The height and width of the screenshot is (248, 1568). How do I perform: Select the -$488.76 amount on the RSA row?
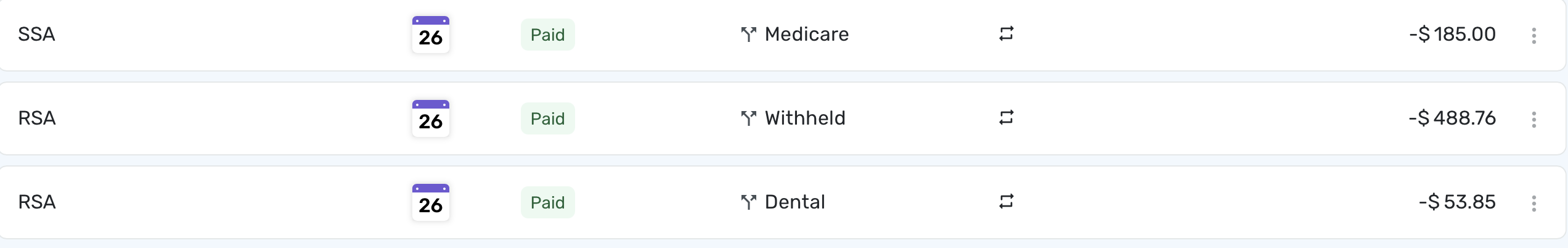click(1452, 118)
